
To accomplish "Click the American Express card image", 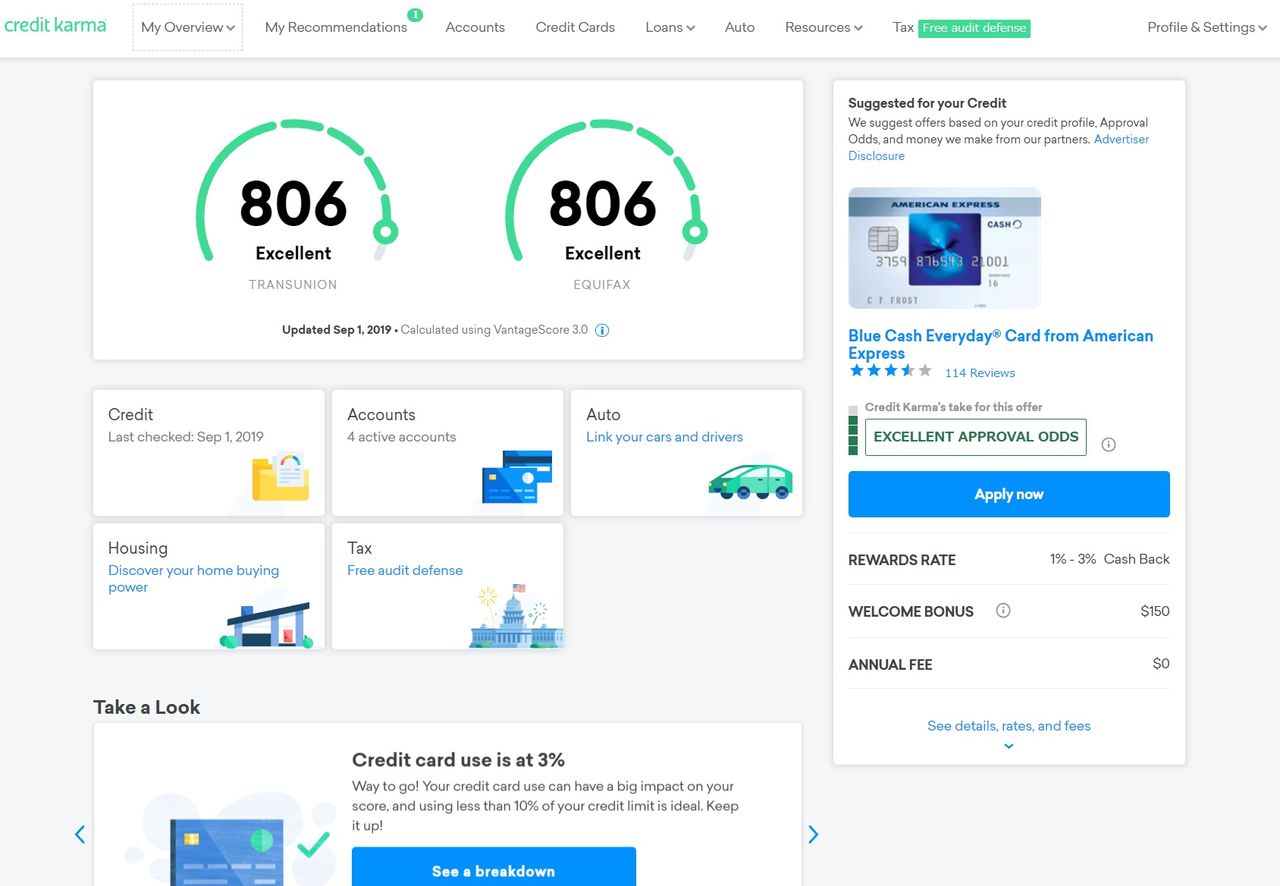I will 945,248.
